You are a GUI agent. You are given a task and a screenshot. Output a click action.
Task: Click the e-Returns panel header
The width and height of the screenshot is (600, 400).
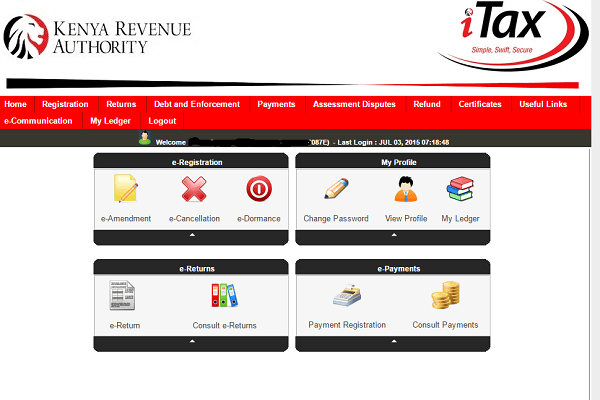(x=191, y=268)
